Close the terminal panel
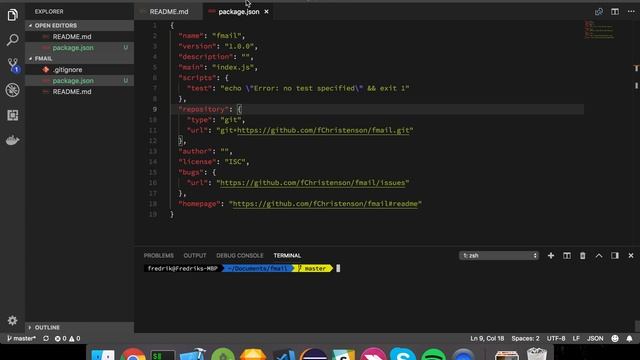 pyautogui.click(x=631, y=256)
